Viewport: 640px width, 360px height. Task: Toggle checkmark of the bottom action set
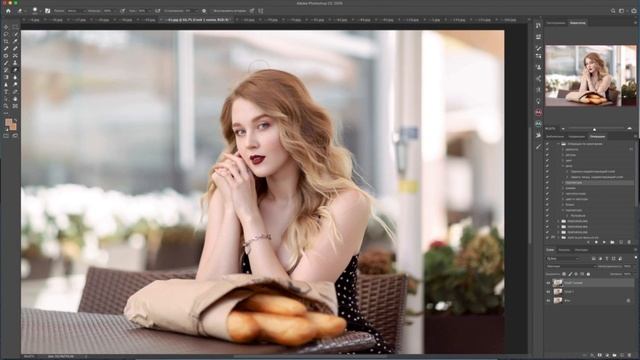[547, 237]
